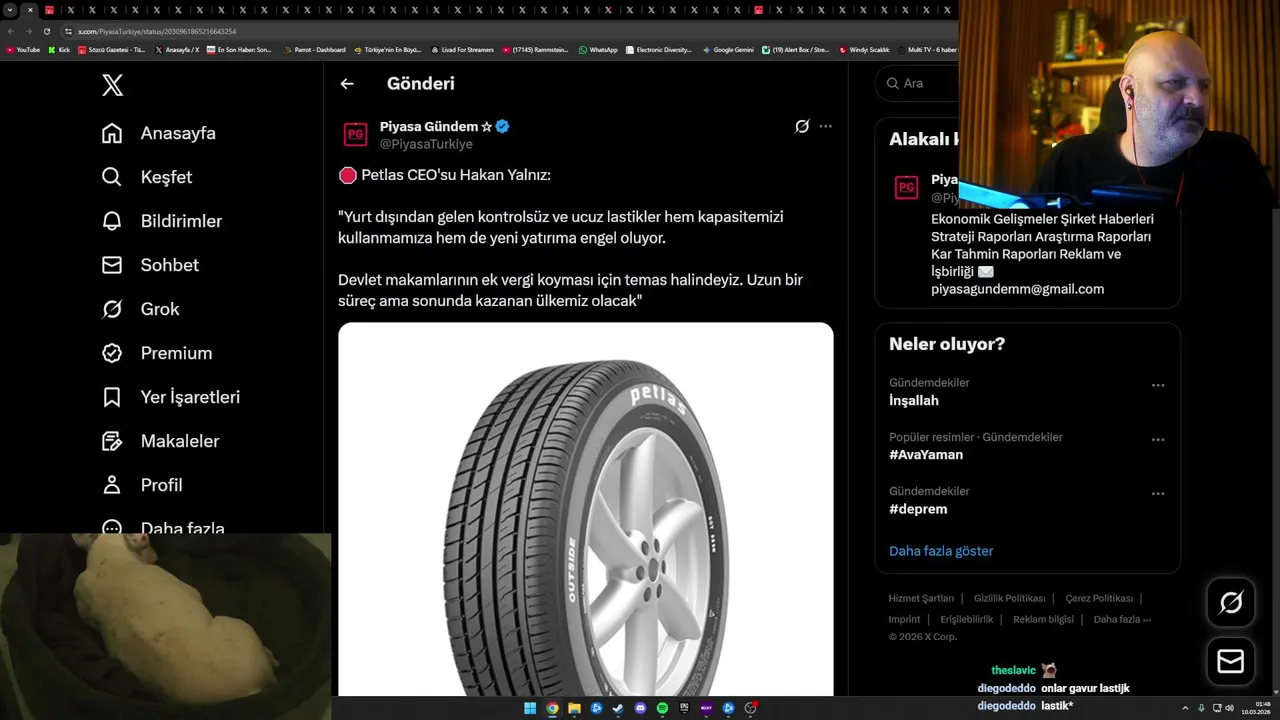Open the Anasayfa / X bookmark
This screenshot has height=720, width=1280.
(177, 49)
